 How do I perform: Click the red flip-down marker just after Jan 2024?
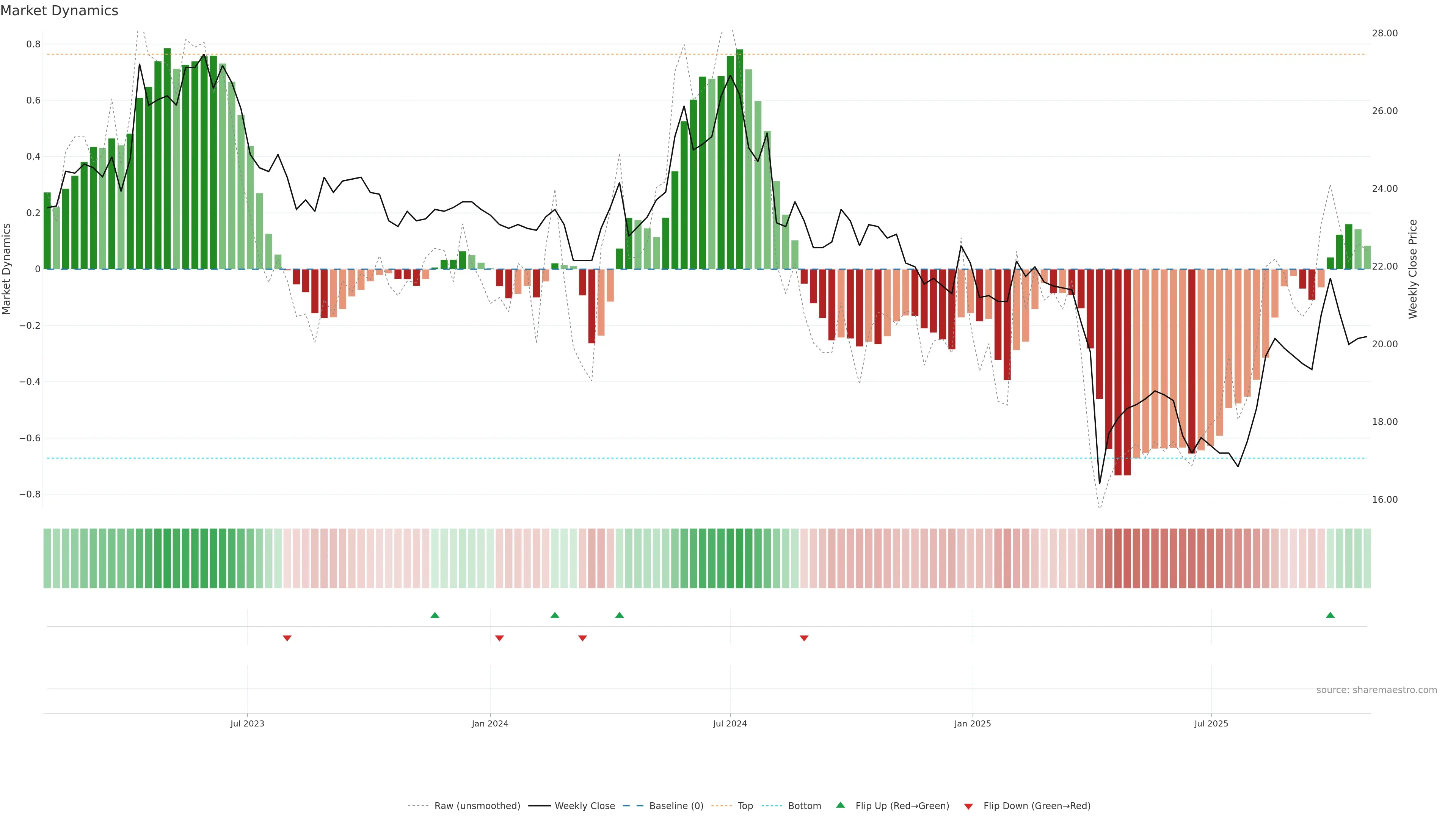click(x=499, y=638)
